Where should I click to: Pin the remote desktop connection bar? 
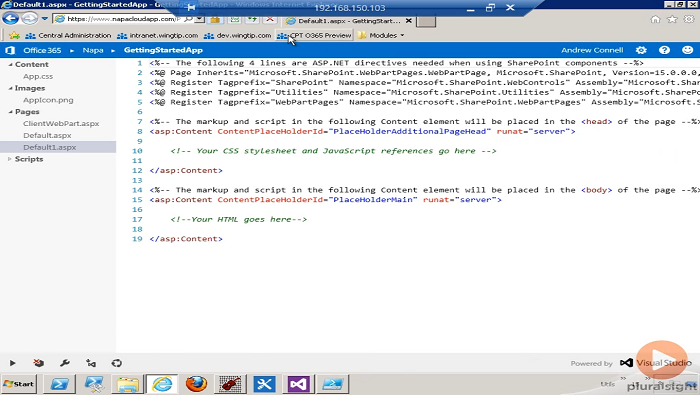(192, 8)
